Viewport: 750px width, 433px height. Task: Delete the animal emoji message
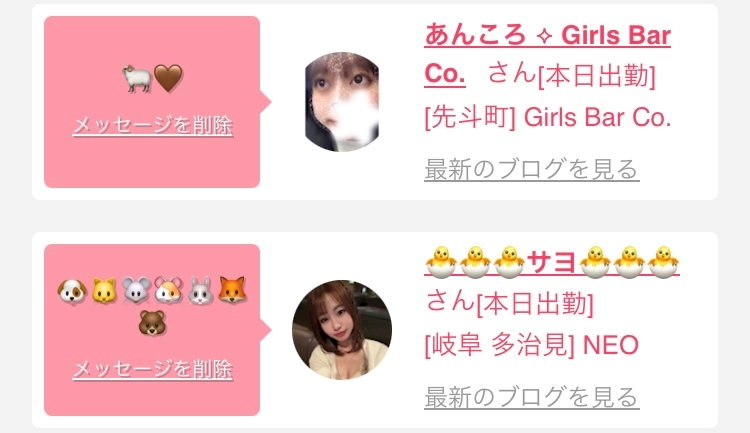pos(153,369)
